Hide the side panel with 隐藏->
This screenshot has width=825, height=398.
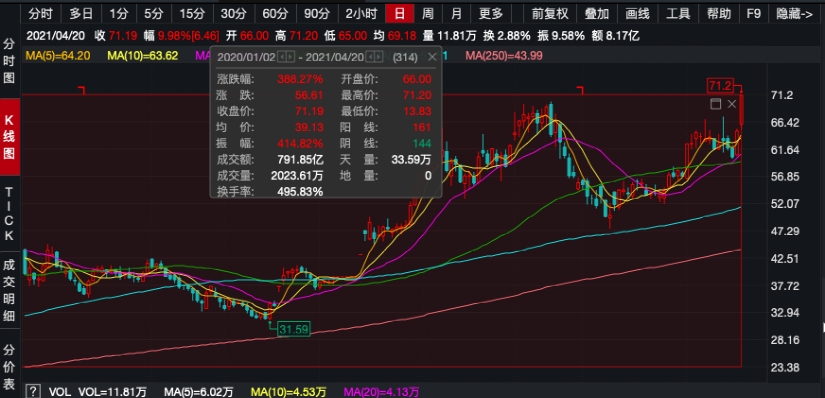tap(794, 14)
